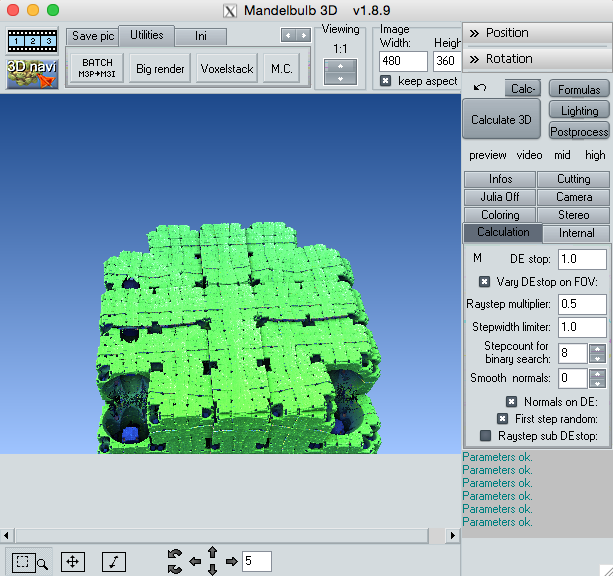Screen dimensions: 613x576
Task: Launch the 3D navi navigator
Action: tap(32, 74)
